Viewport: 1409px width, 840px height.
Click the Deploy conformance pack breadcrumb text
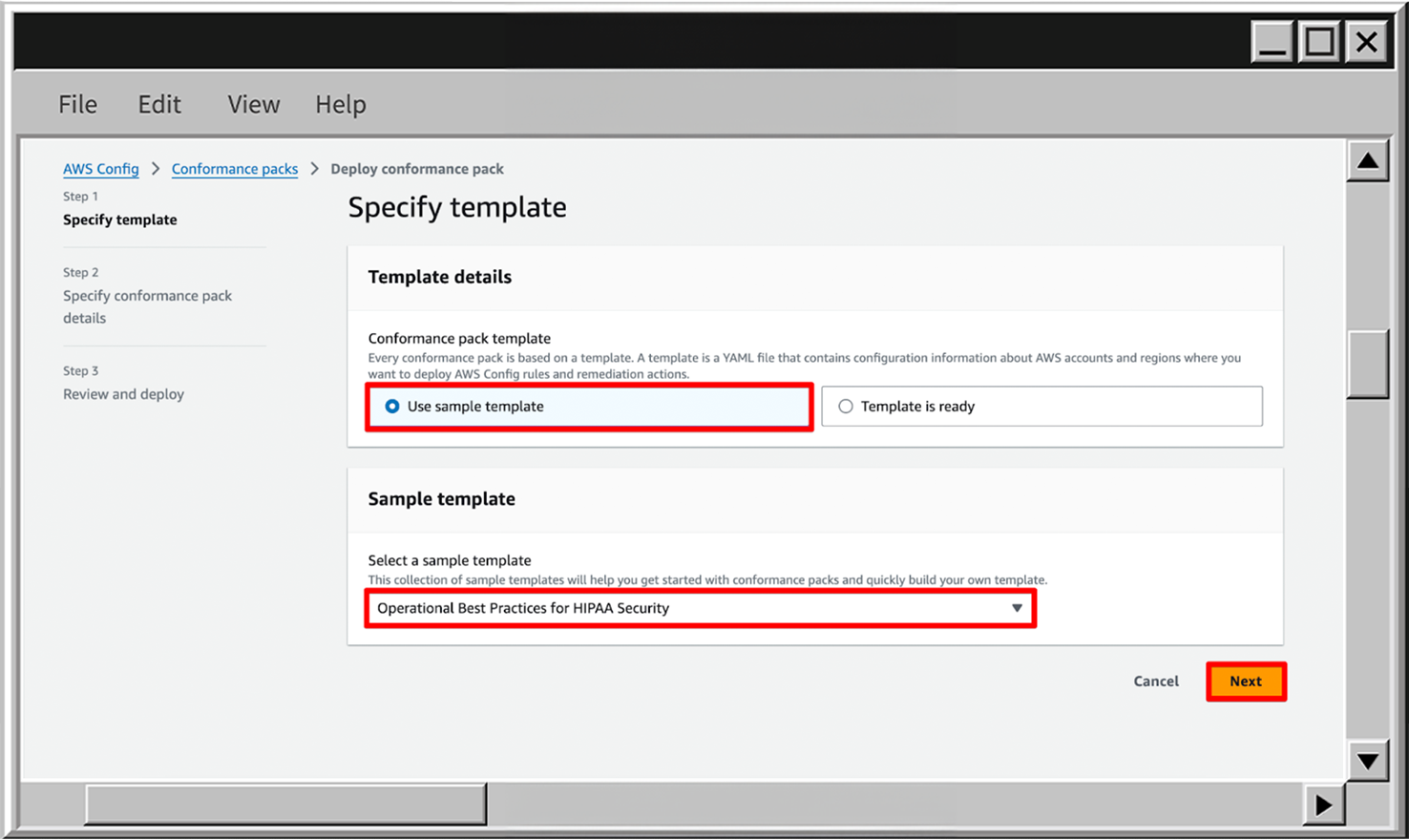417,169
